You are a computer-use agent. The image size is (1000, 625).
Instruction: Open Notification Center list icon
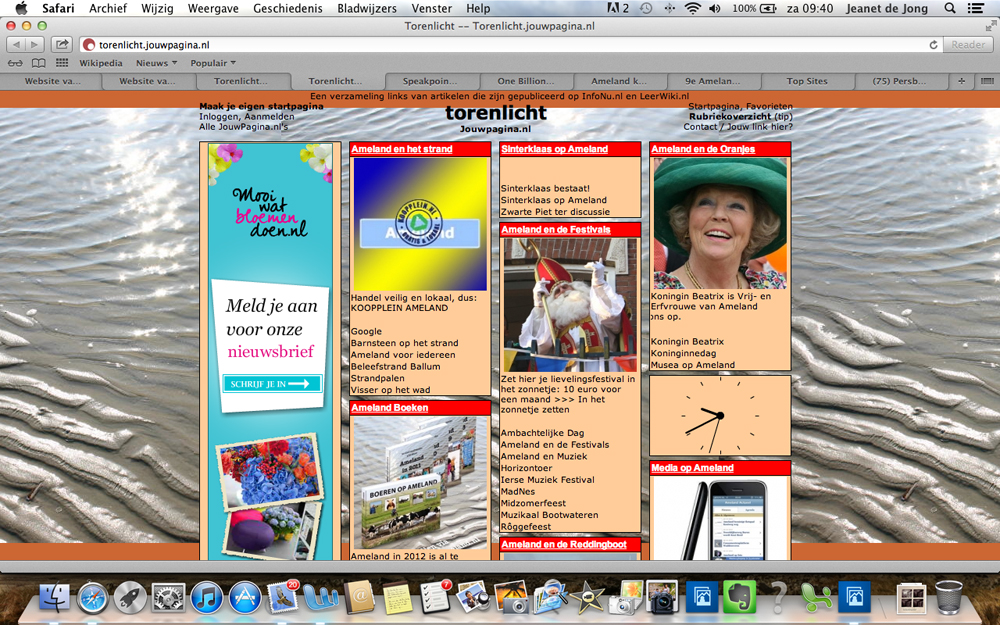[975, 8]
